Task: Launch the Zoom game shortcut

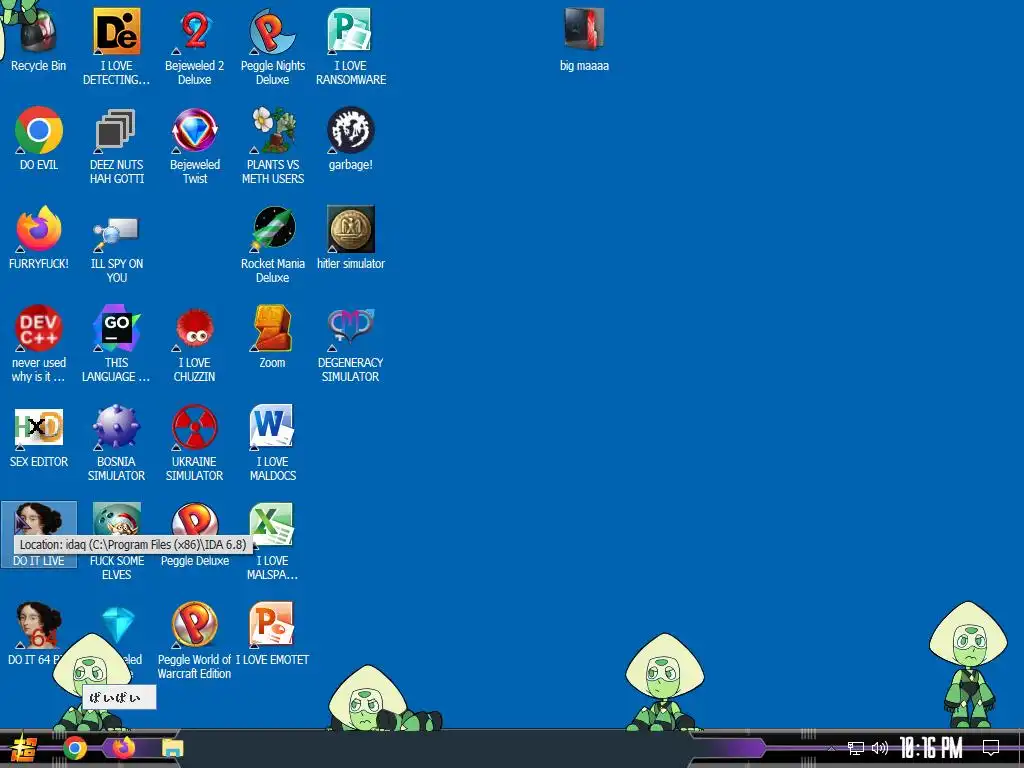Action: point(272,336)
